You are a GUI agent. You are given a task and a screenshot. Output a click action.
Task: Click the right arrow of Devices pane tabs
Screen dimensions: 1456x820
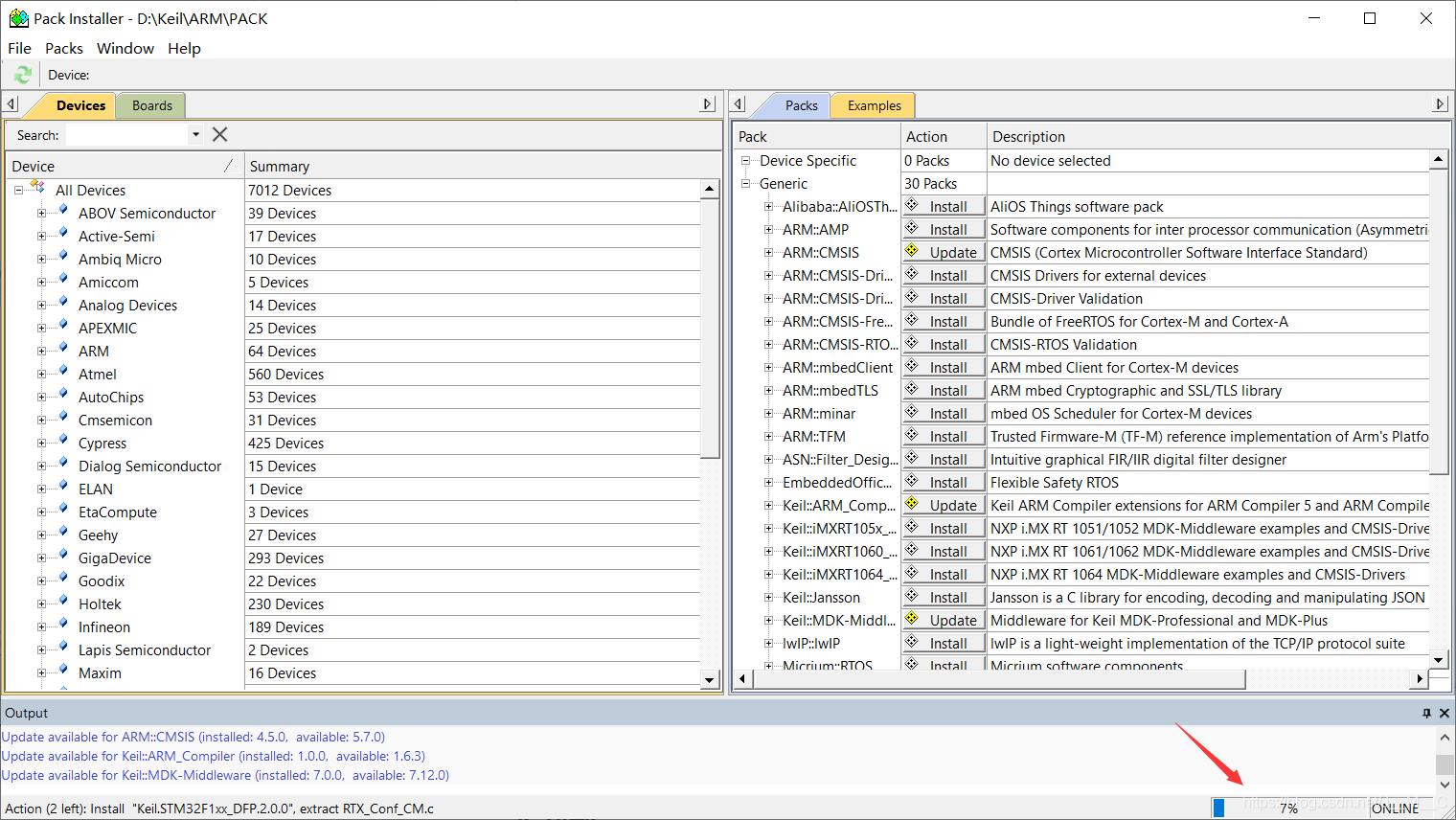tap(708, 104)
